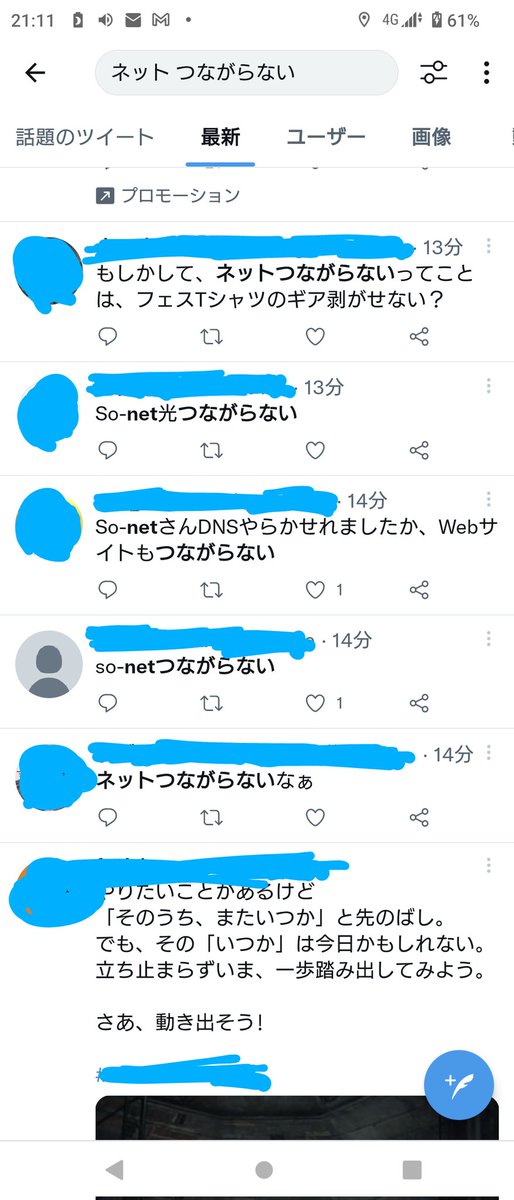This screenshot has width=514, height=1200.
Task: Tap the Android home navigation button
Action: 264,1169
